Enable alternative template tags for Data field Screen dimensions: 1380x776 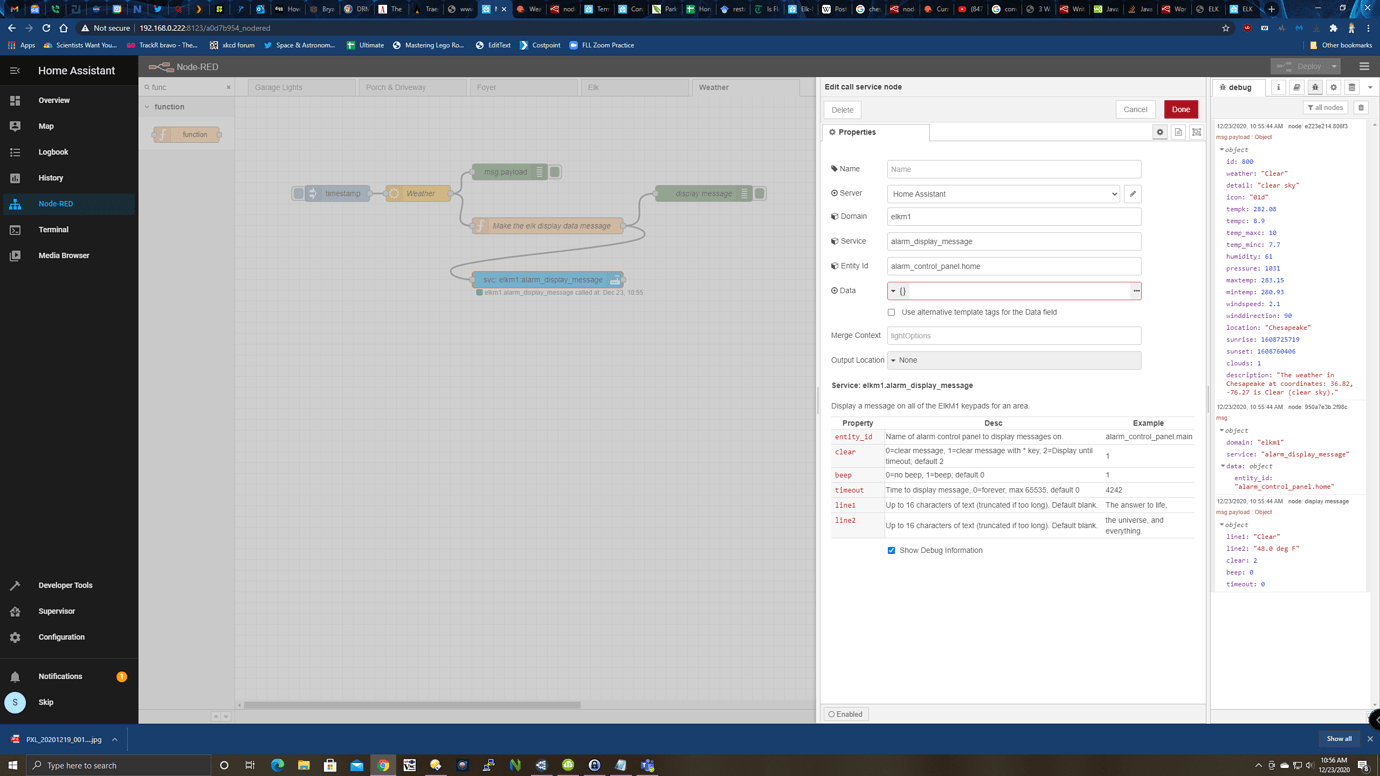pyautogui.click(x=891, y=311)
